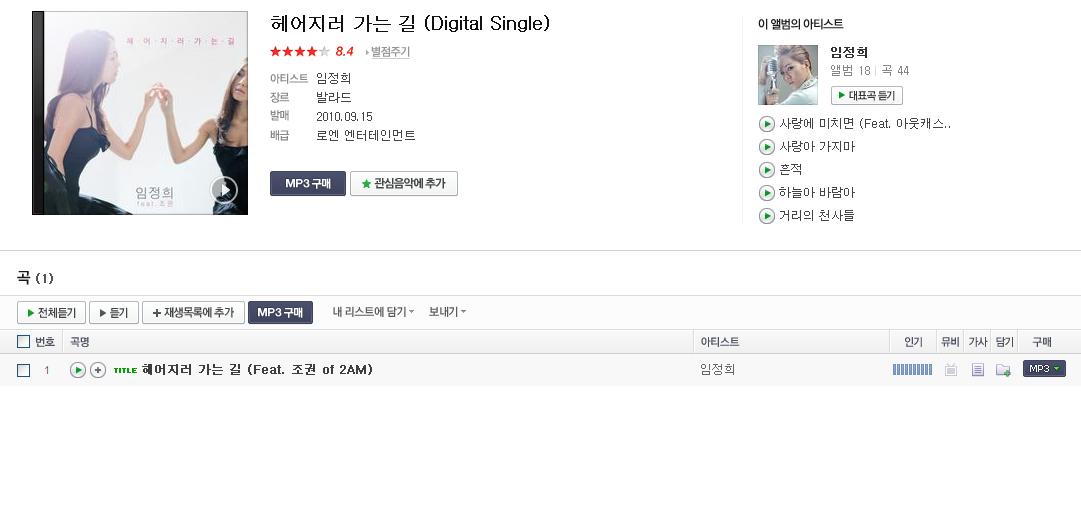This screenshot has height=512, width=1081.
Task: Click the 전체듣기 play all button
Action: [x=52, y=313]
